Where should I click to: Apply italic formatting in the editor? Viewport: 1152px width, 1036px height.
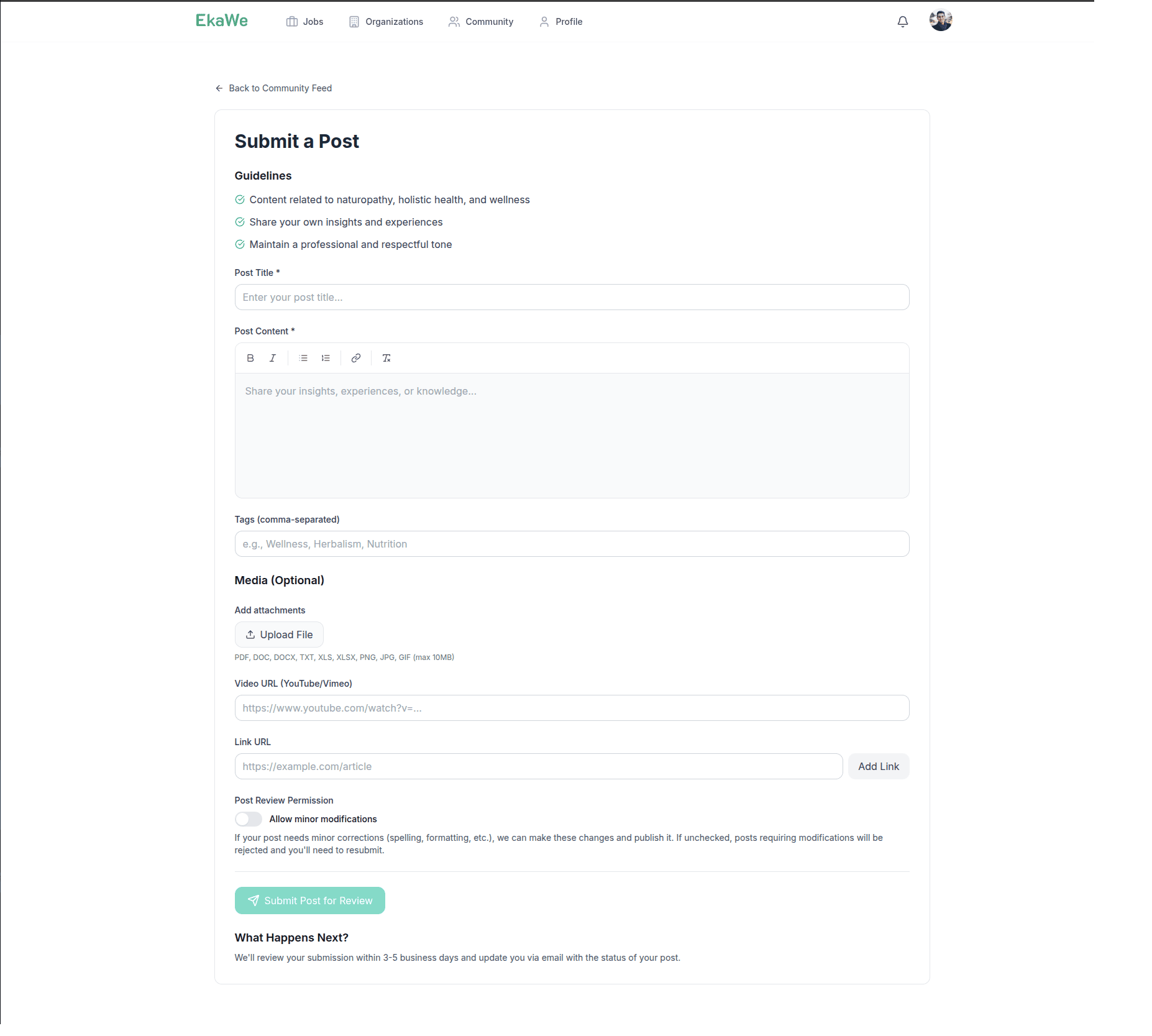[272, 358]
